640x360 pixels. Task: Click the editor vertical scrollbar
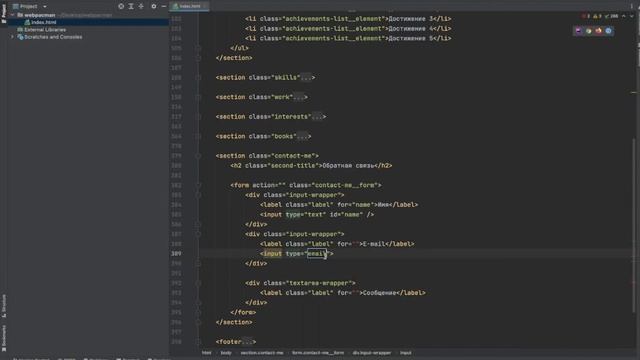[634, 224]
